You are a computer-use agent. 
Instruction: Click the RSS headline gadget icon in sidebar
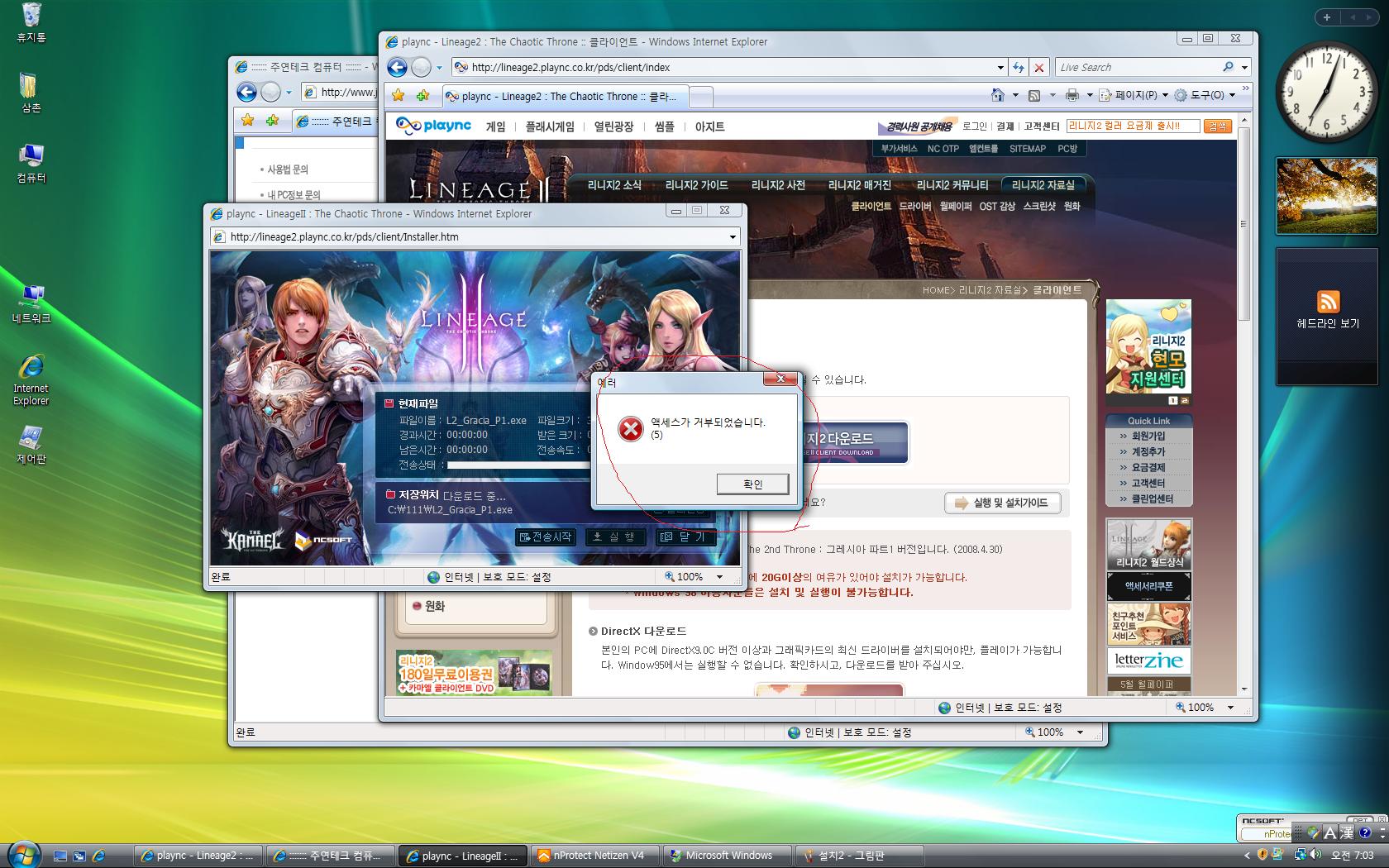pyautogui.click(x=1328, y=301)
